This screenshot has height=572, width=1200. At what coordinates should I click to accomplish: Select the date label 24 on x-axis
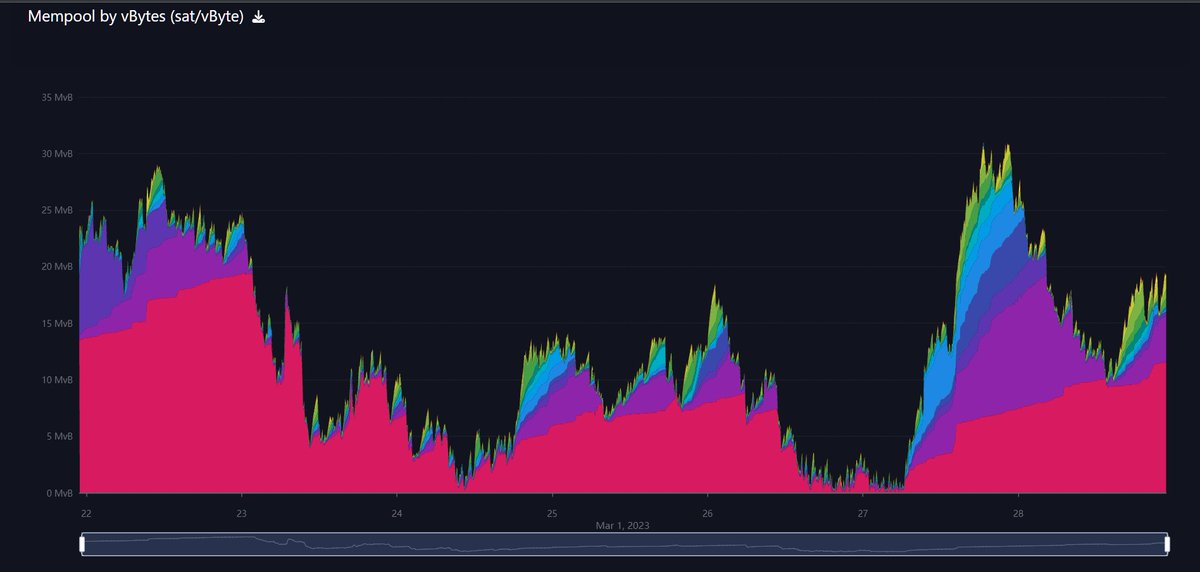(396, 514)
